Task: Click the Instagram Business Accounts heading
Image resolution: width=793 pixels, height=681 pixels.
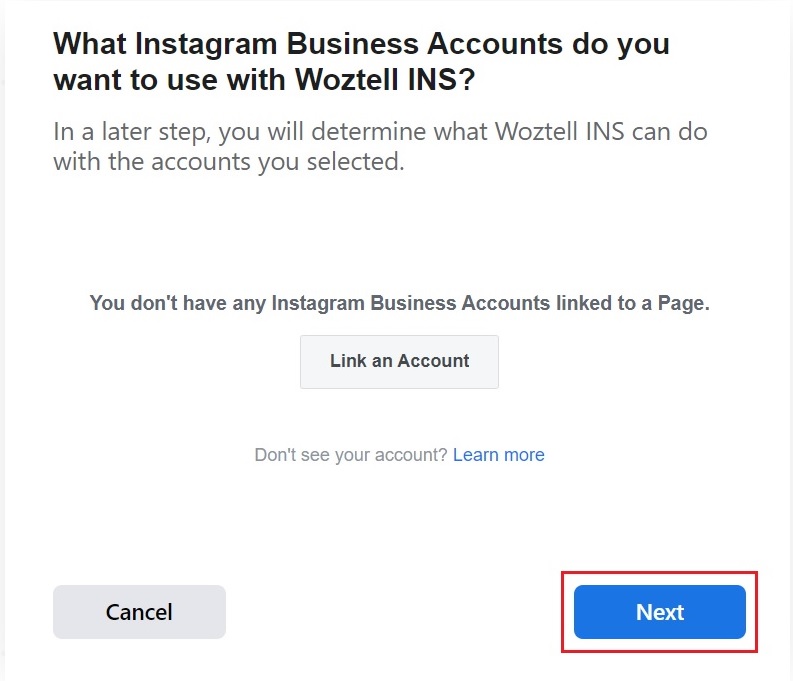Action: click(361, 62)
